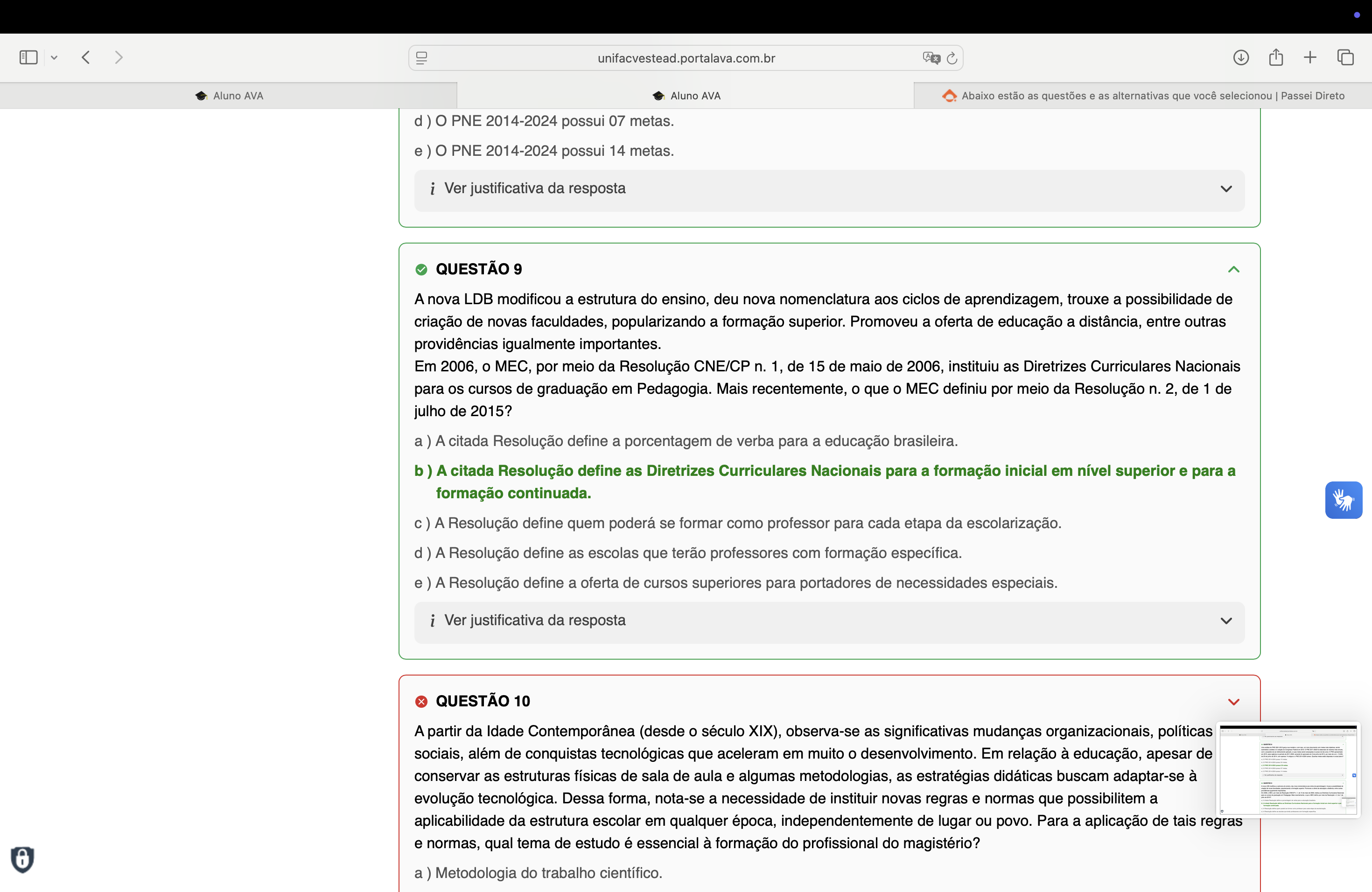The image size is (1372, 892).
Task: Switch to the first Aluno AVA tab
Action: click(229, 96)
